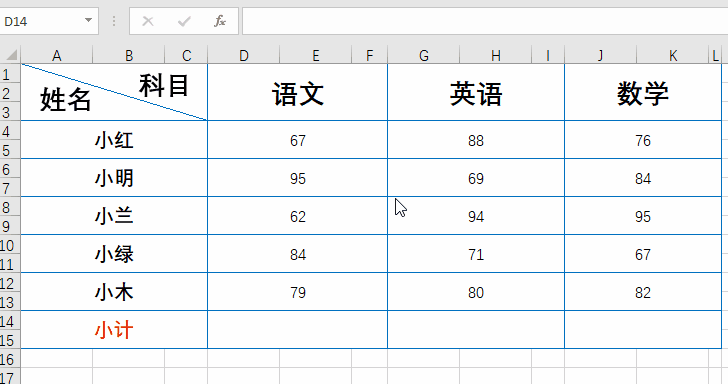Viewport: 728px width, 384px height.
Task: Click 小明's 英语 score 69
Action: point(476,178)
